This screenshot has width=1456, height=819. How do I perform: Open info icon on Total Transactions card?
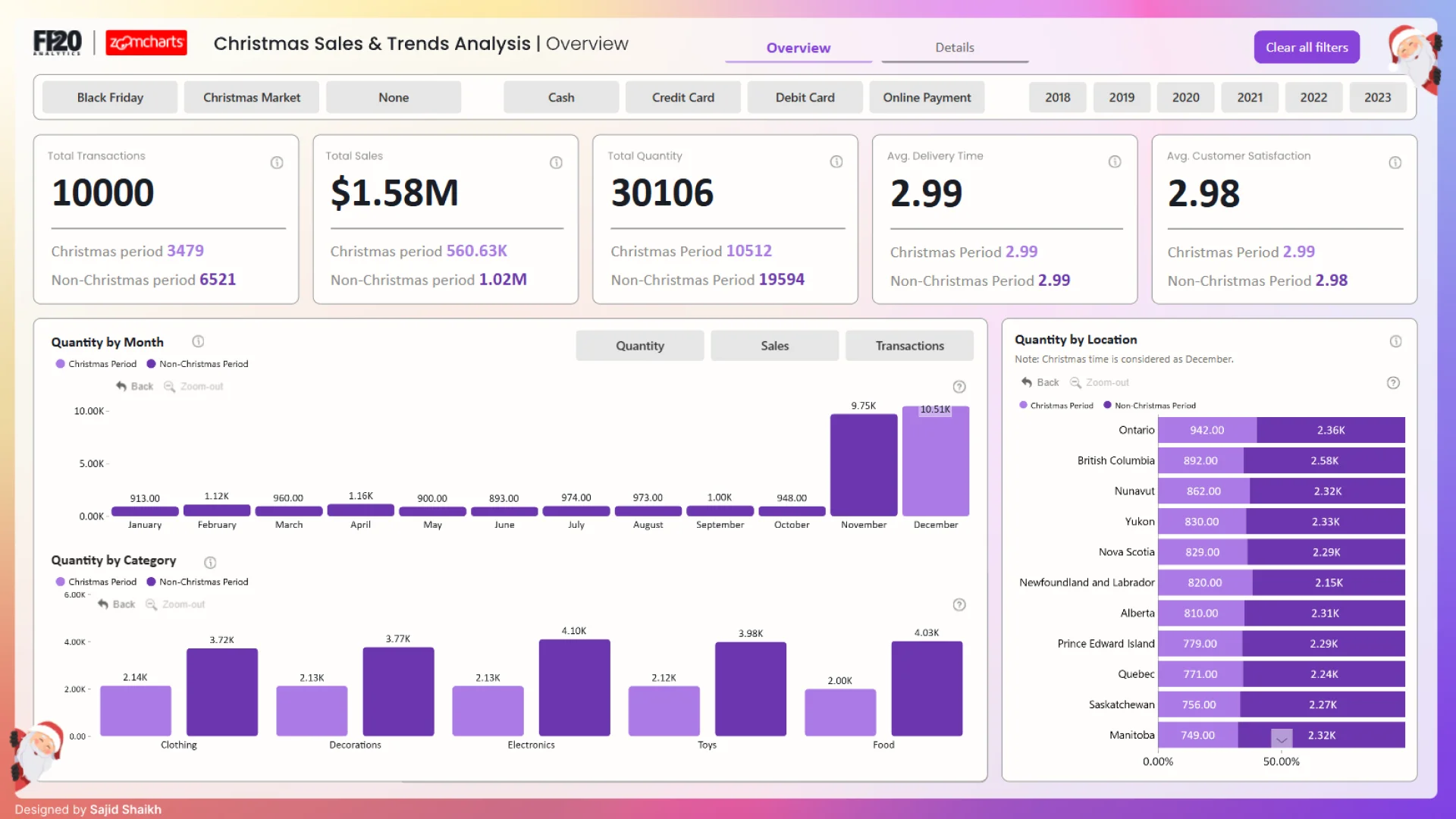click(x=277, y=162)
